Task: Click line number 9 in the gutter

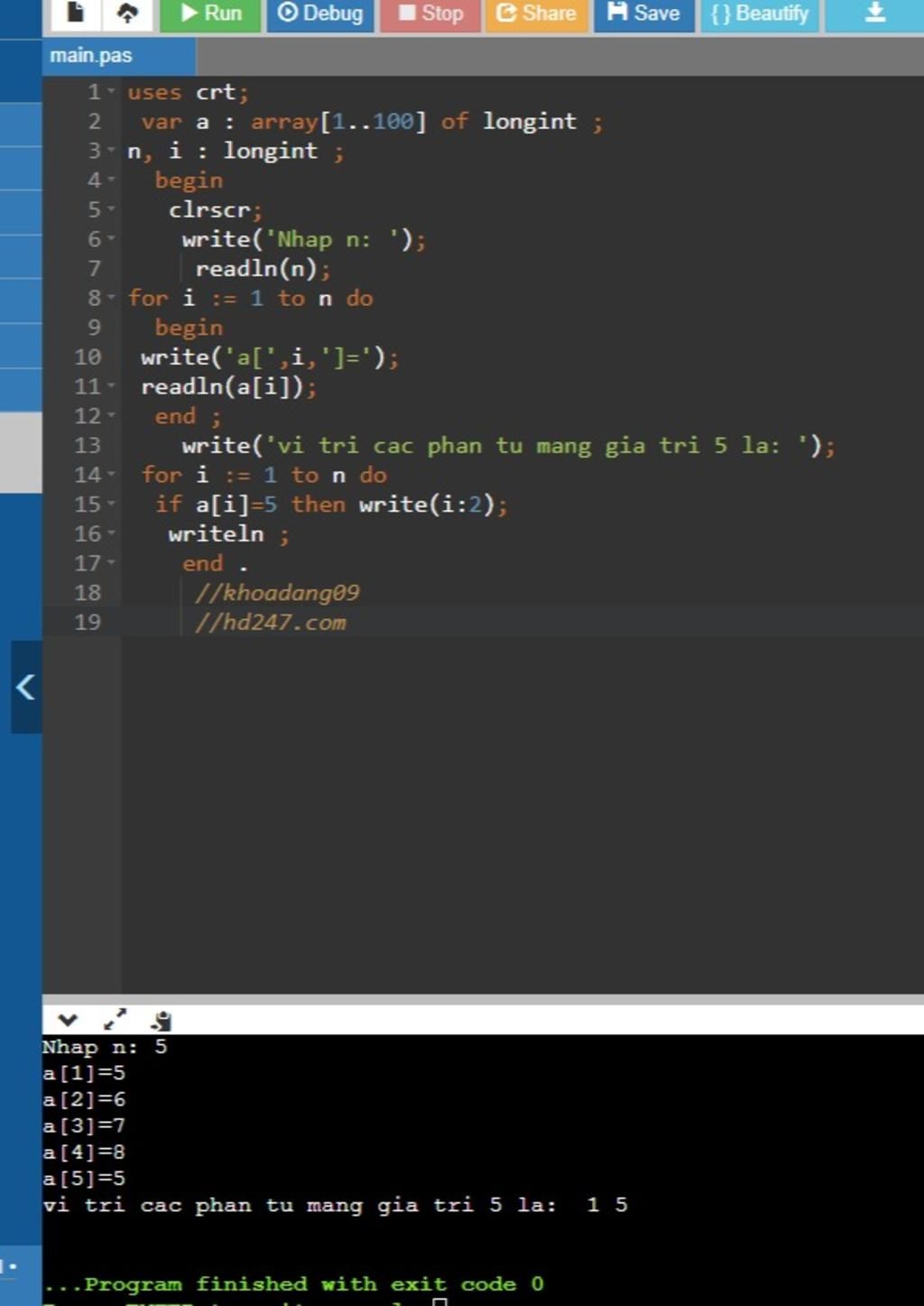Action: coord(94,328)
